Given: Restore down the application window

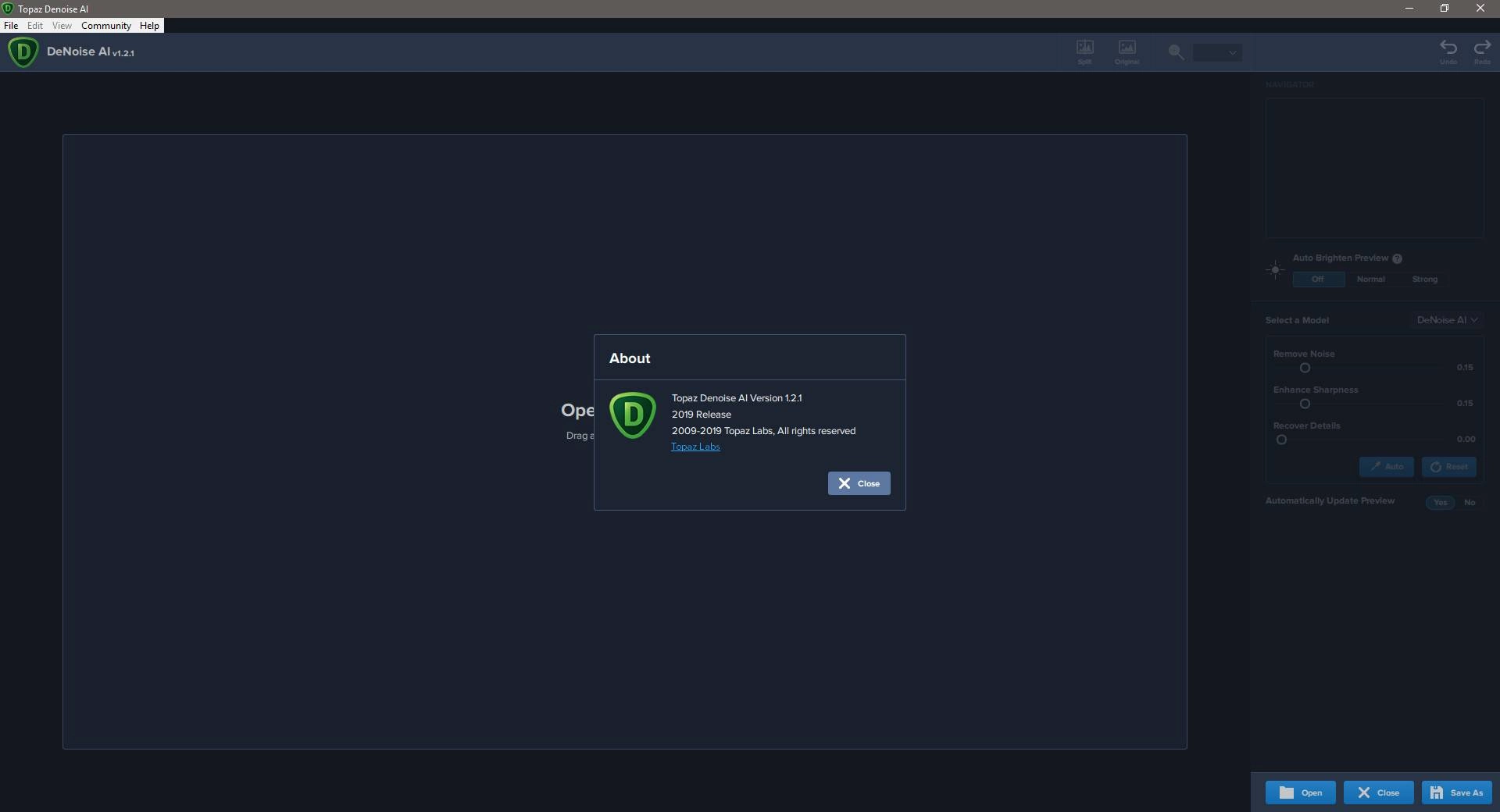Looking at the screenshot, I should 1445,9.
